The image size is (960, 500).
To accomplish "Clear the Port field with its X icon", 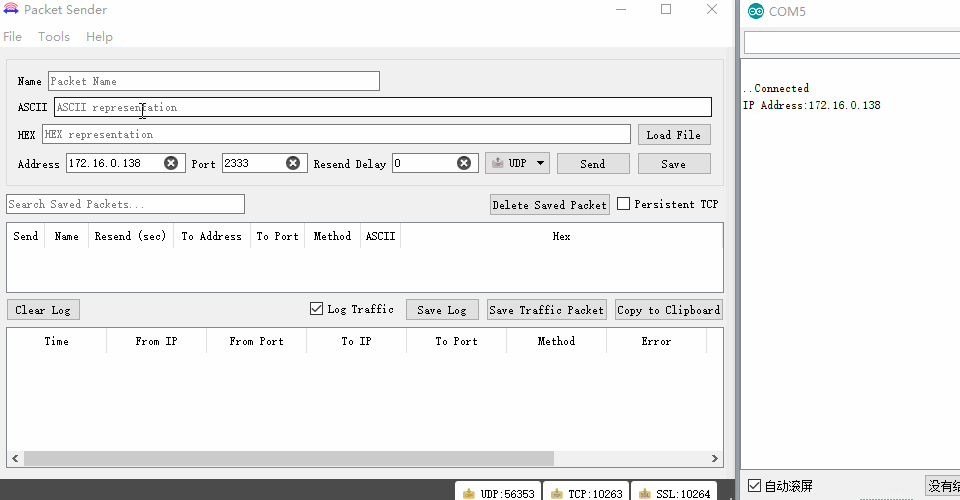I will [x=293, y=163].
